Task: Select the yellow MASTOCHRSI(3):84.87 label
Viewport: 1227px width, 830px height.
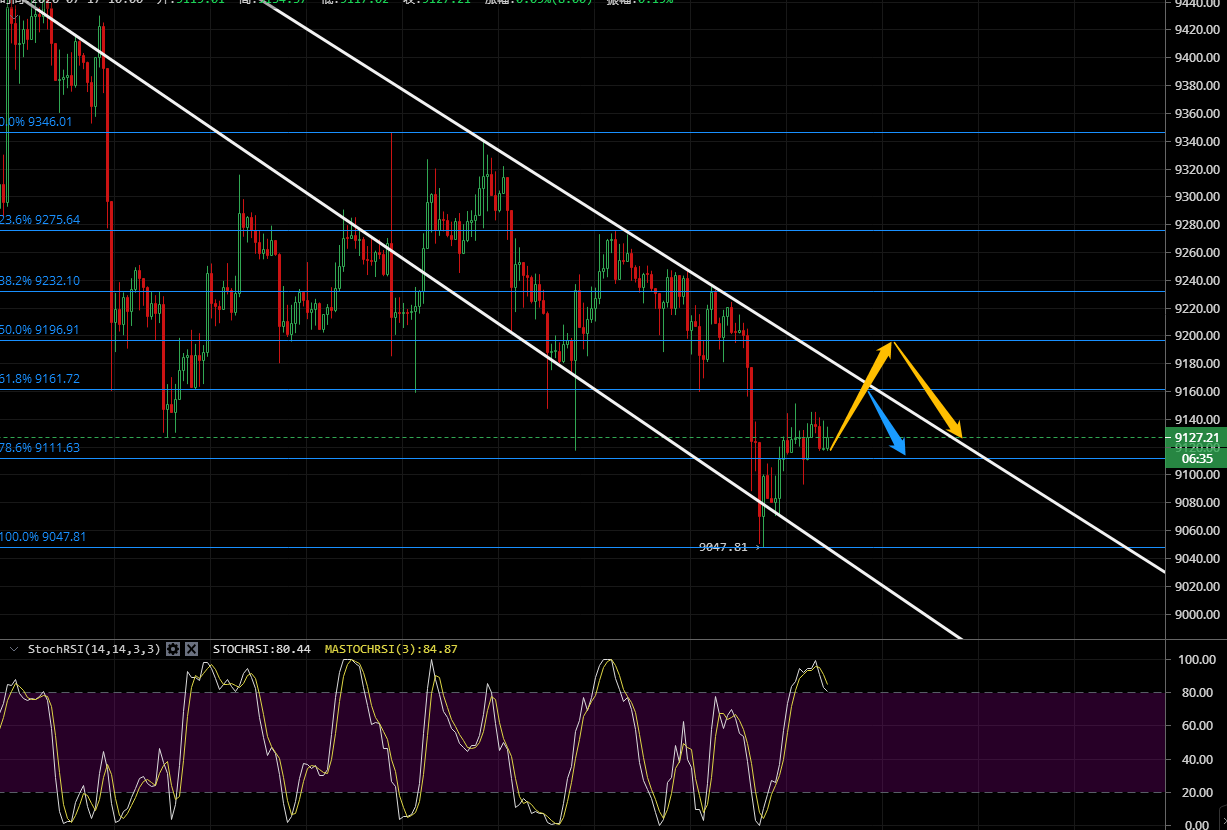Action: coord(391,649)
